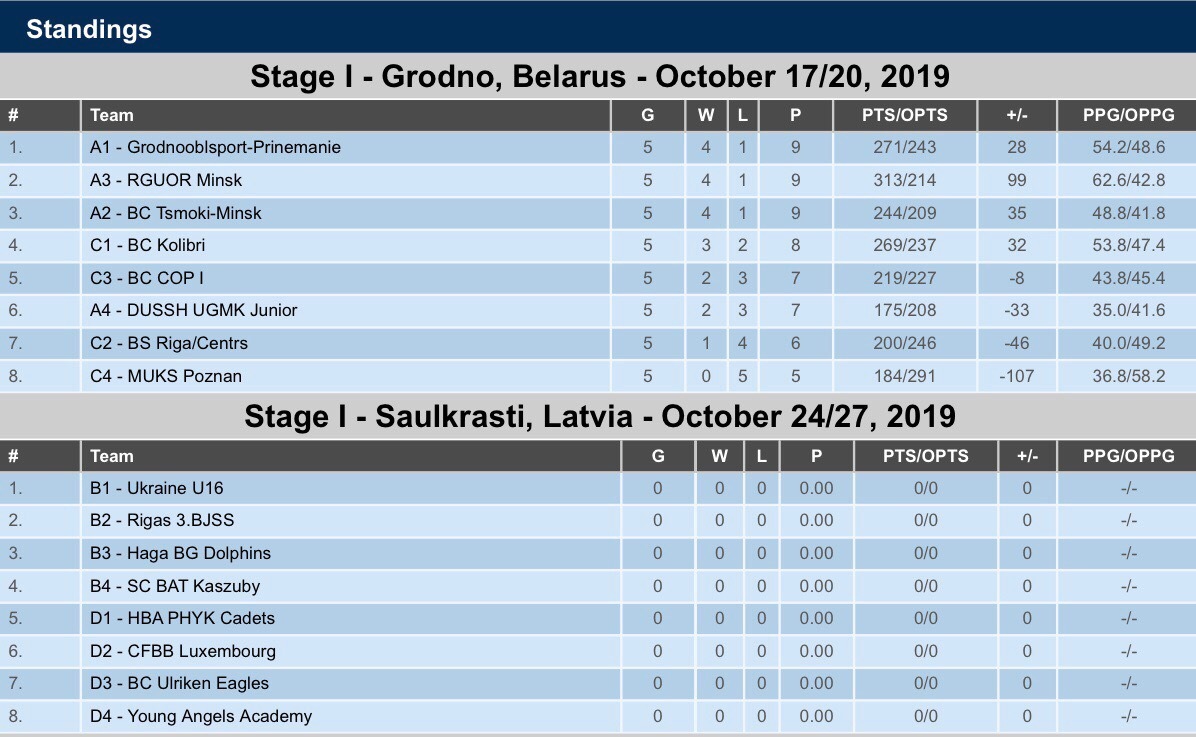Select B2 - Rigas 3.BJSS team
Image resolution: width=1196 pixels, height=737 pixels.
[162, 520]
